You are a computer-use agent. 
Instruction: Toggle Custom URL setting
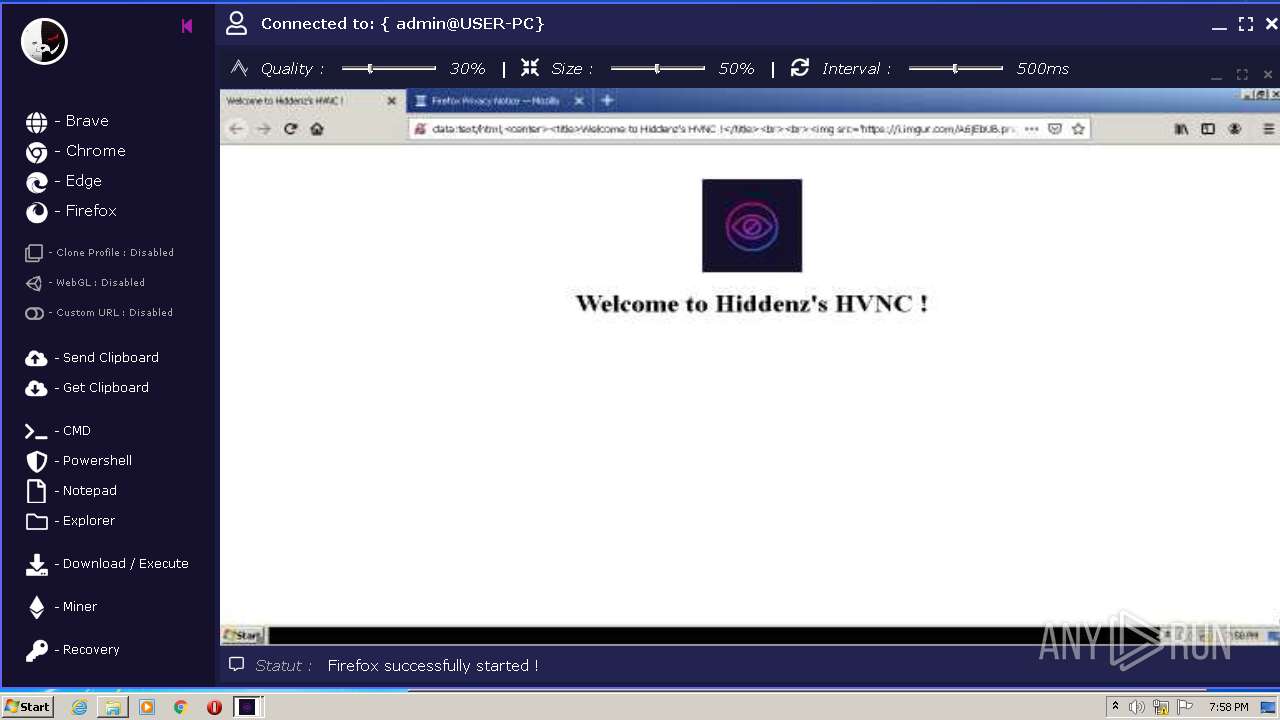coord(99,313)
